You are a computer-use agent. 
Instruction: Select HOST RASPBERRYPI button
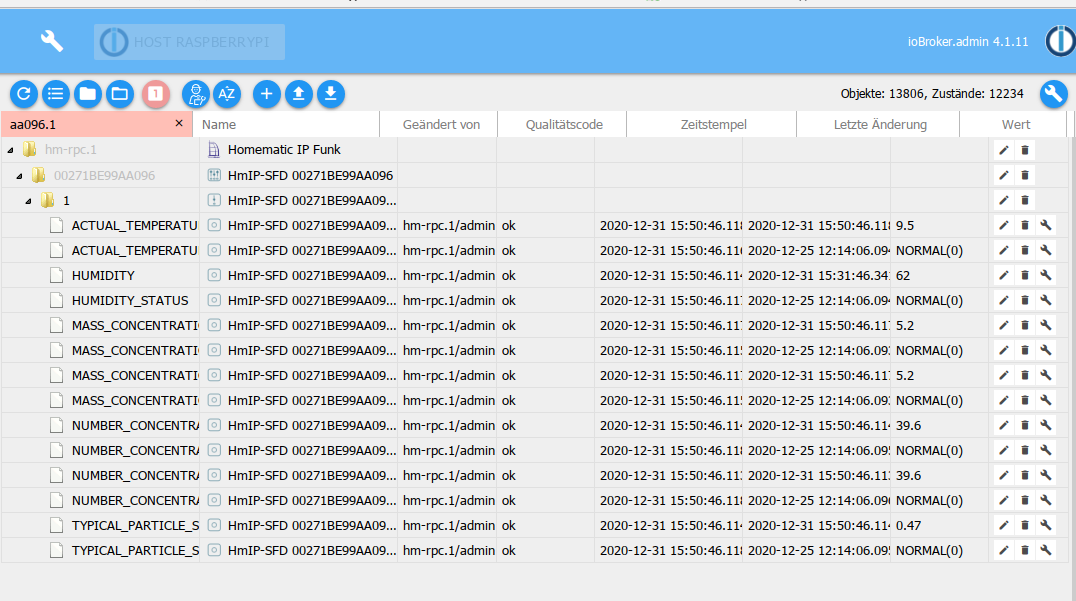pyautogui.click(x=189, y=42)
